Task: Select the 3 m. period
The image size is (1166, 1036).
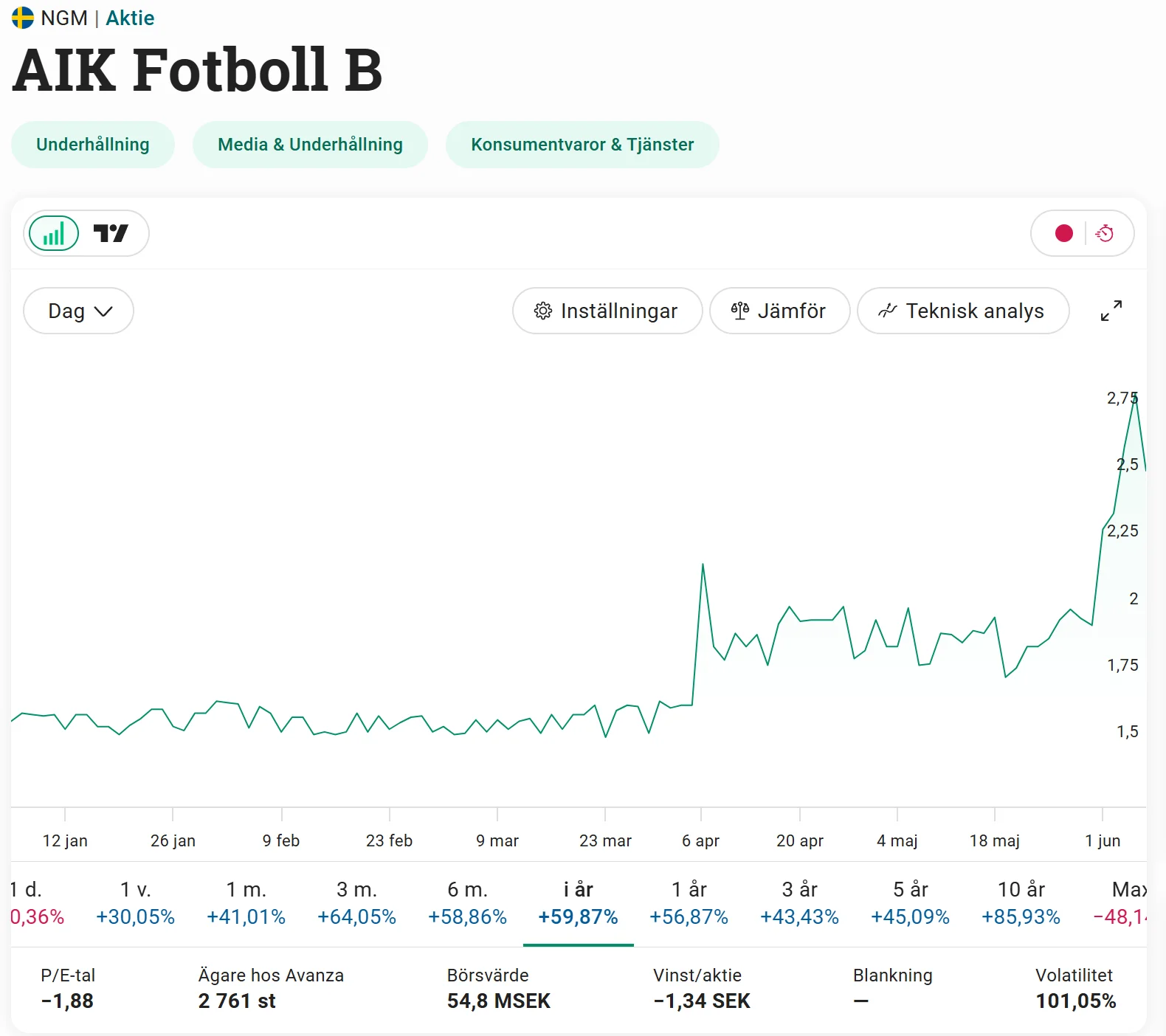Action: [x=356, y=903]
